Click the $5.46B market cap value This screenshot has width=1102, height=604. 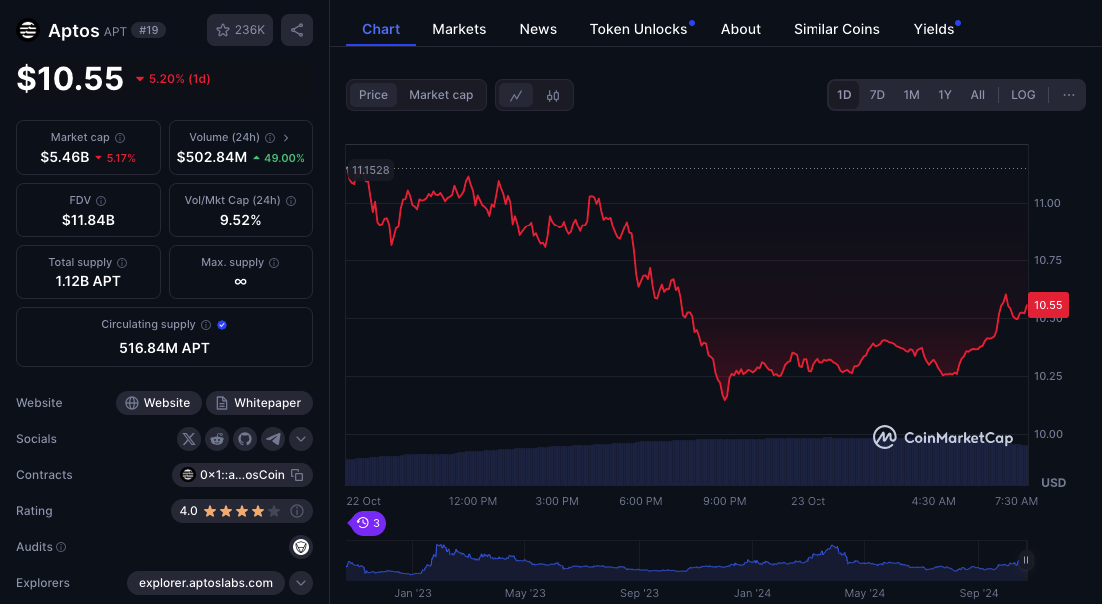click(x=65, y=158)
